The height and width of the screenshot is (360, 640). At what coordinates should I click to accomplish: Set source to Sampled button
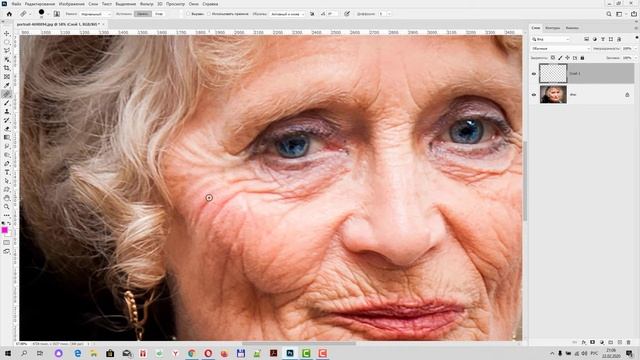click(143, 14)
